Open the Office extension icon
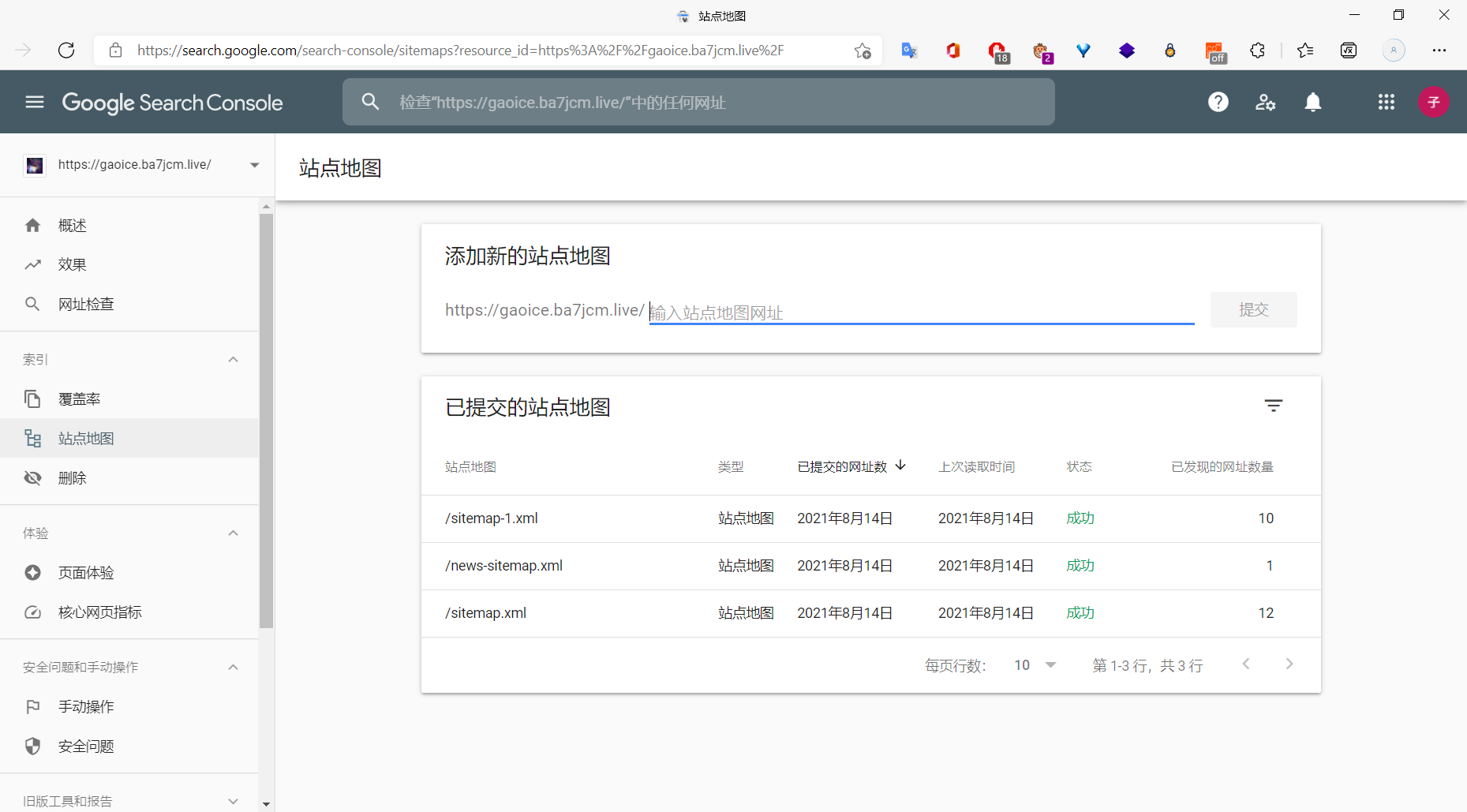This screenshot has width=1467, height=812. pyautogui.click(x=953, y=51)
